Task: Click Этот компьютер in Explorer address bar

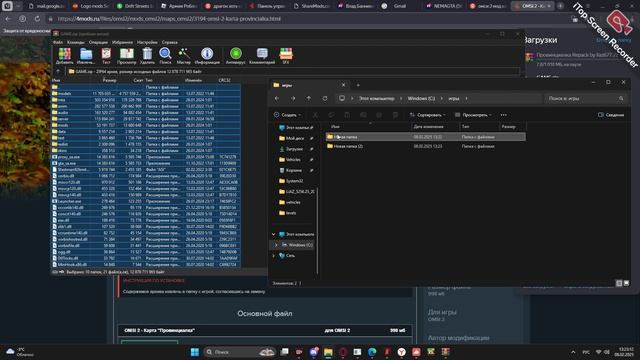Action: coord(376,98)
